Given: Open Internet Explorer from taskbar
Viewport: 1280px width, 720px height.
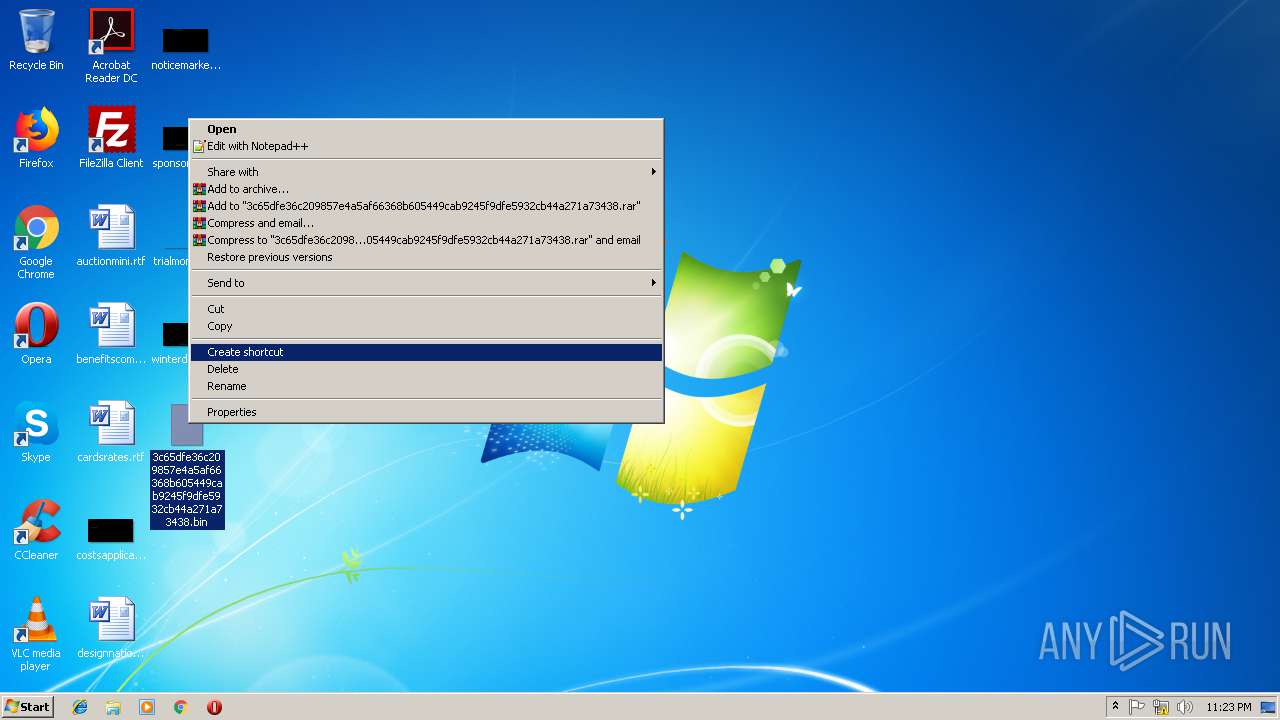Looking at the screenshot, I should (80, 707).
